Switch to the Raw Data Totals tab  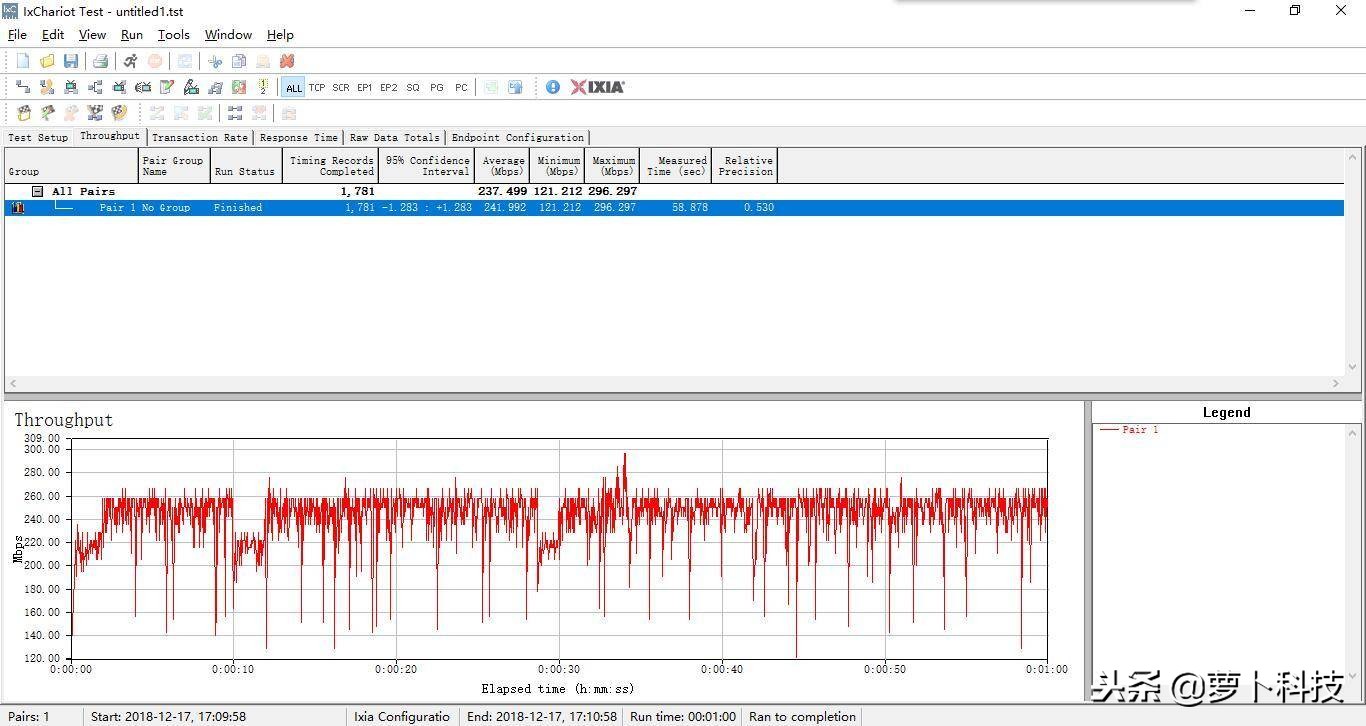[394, 137]
